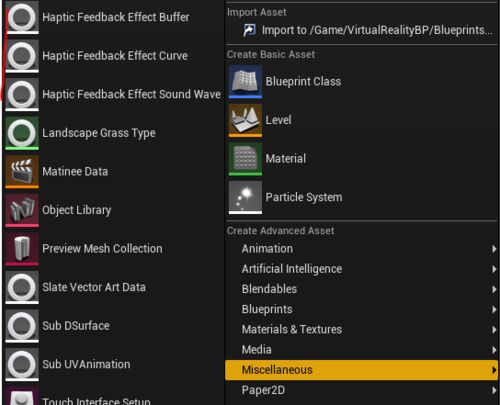Click the Preview Mesh Collection icon
Viewport: 500px width, 405px height.
point(22,249)
